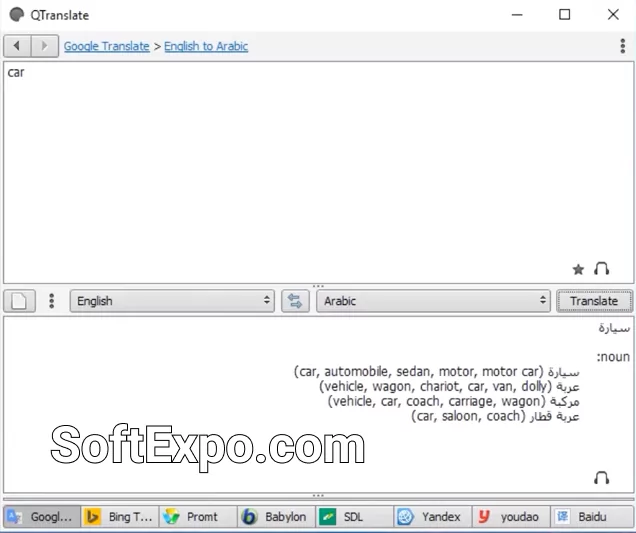Listen to source text via headphones icon
Viewport: 636px width, 533px height.
click(601, 269)
